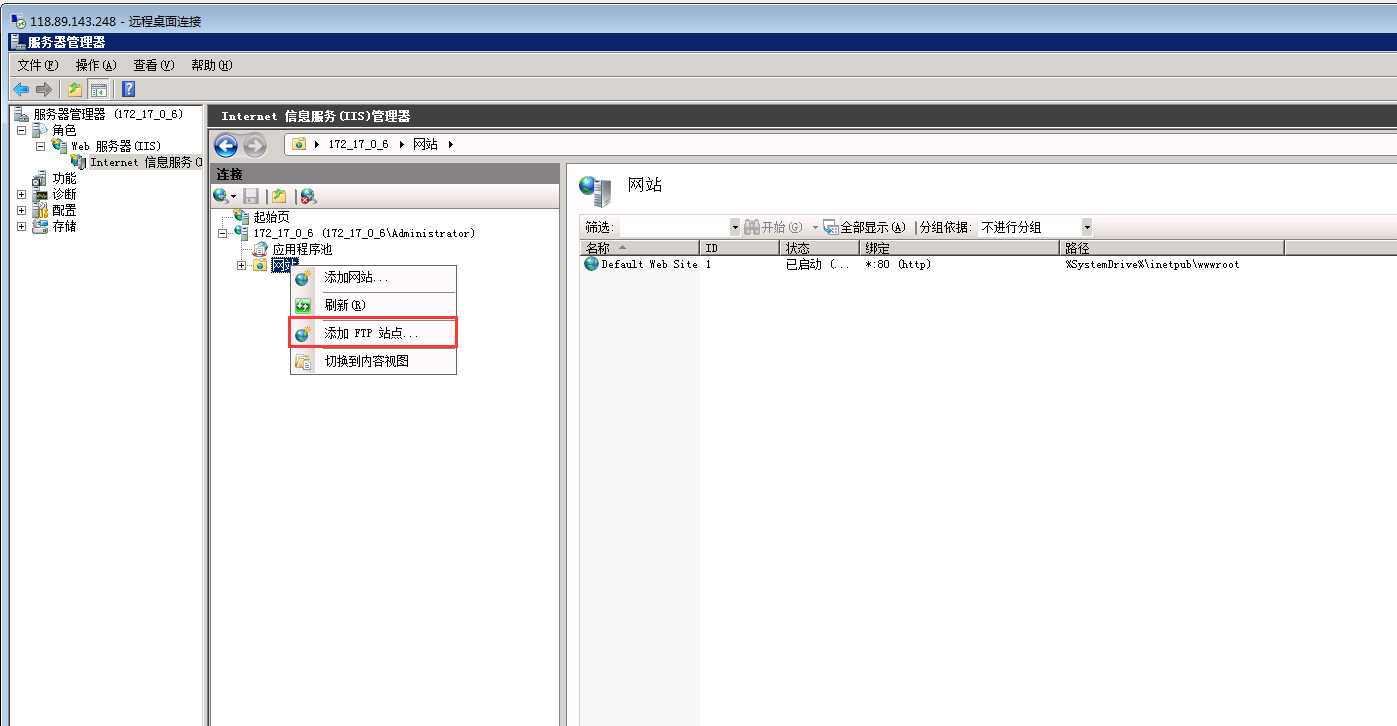Image resolution: width=1397 pixels, height=726 pixels.
Task: Click the 网站 breadcrumb segment
Action: pos(425,144)
